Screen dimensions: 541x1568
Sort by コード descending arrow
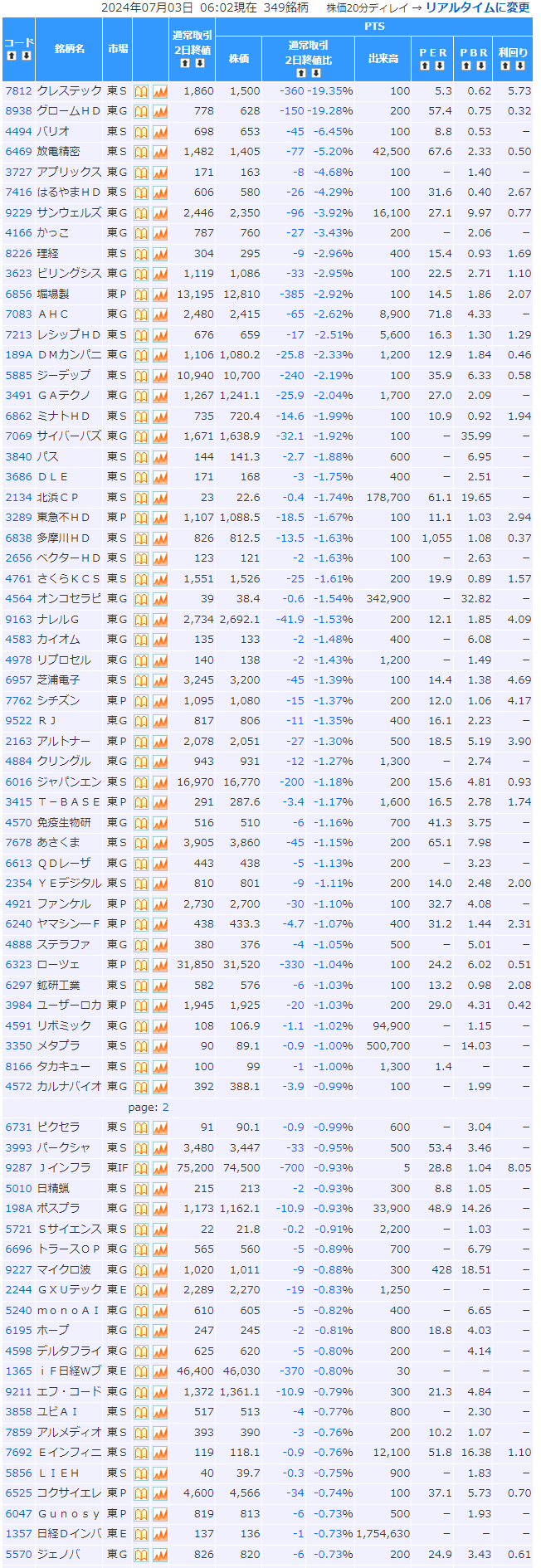(x=26, y=56)
